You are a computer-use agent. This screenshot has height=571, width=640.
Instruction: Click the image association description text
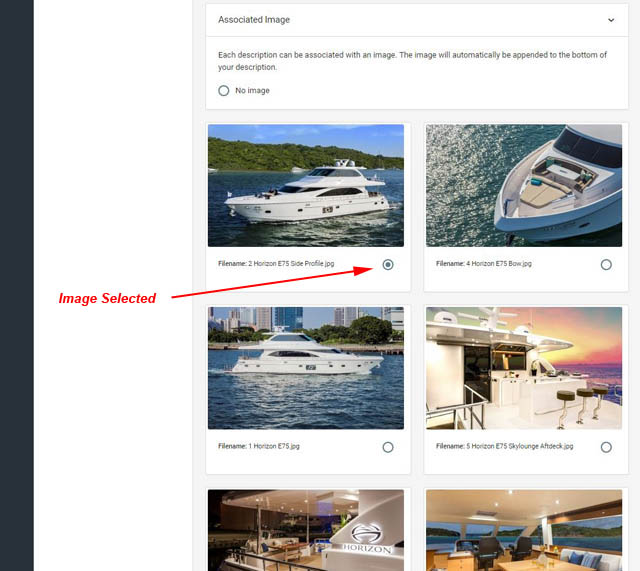click(x=412, y=61)
